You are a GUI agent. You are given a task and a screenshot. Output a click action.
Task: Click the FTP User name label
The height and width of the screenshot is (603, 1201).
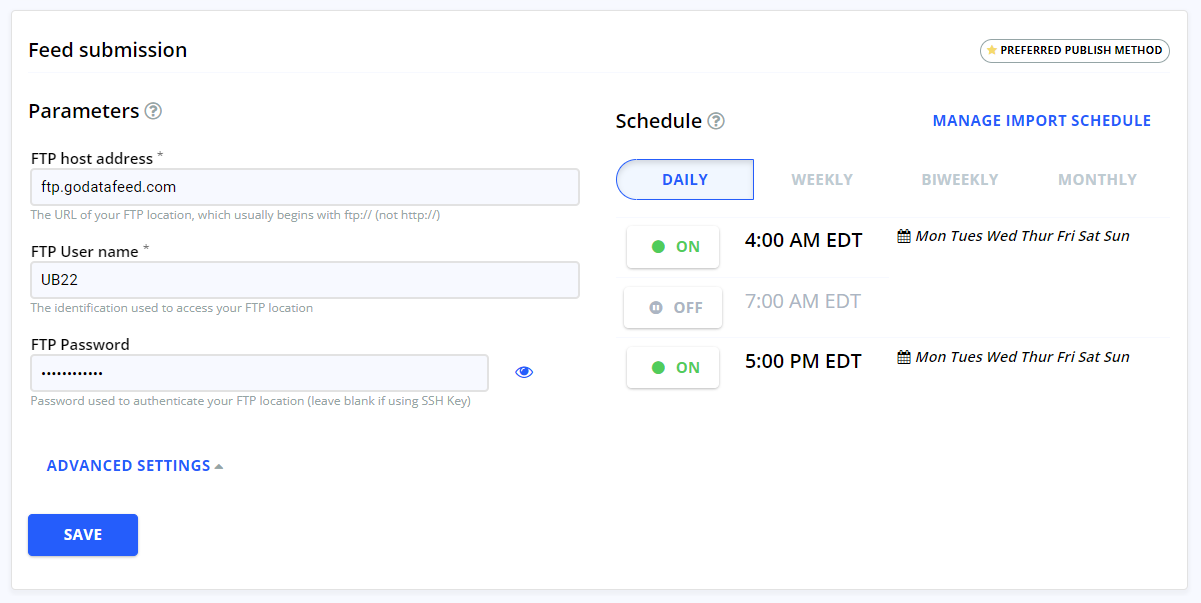(85, 251)
